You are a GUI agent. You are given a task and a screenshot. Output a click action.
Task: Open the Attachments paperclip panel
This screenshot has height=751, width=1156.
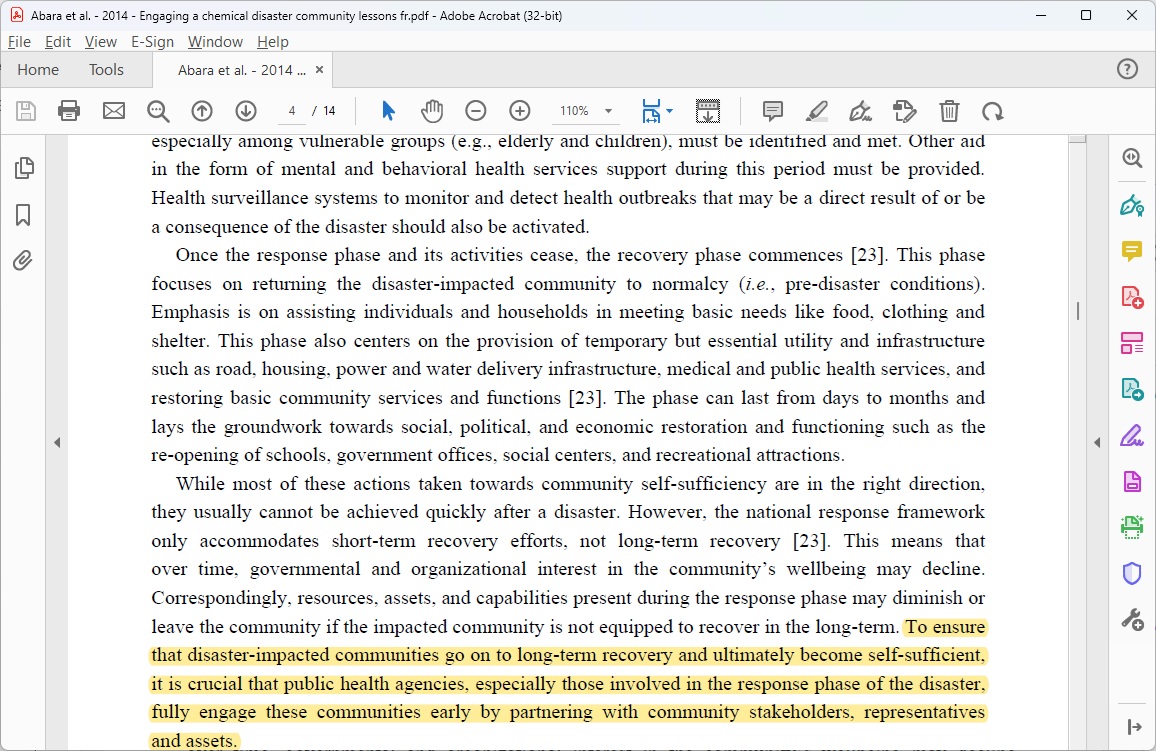(24, 261)
